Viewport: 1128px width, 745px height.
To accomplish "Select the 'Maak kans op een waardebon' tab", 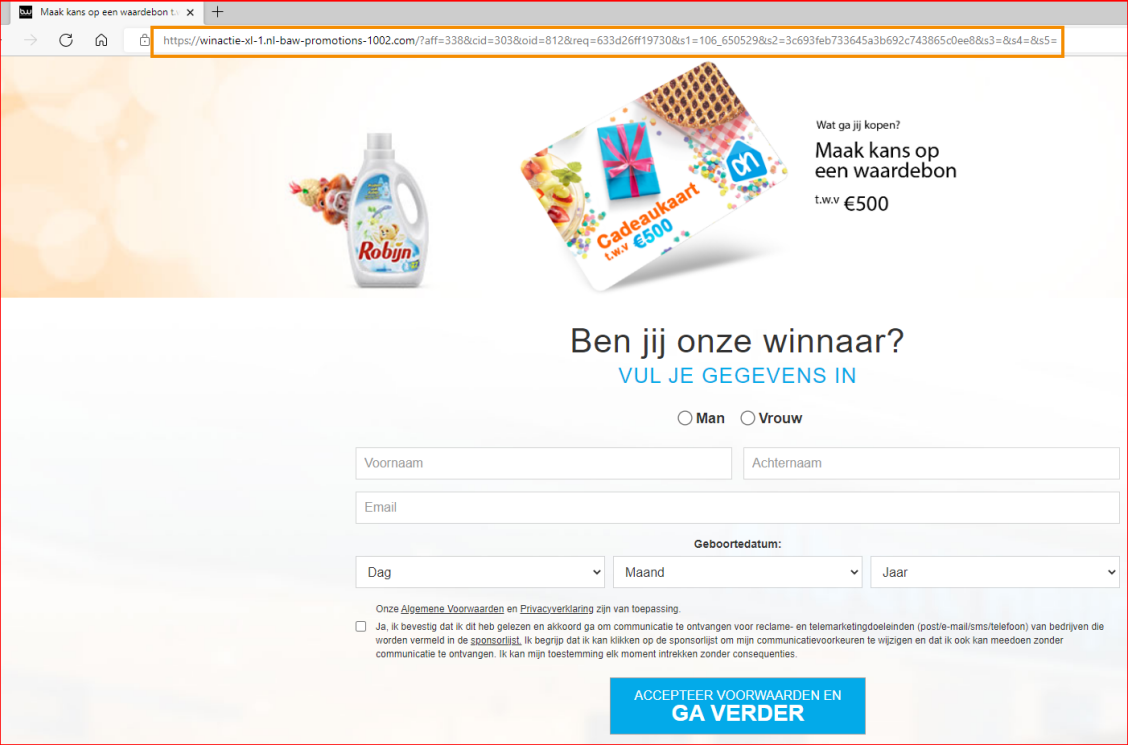I will 106,12.
